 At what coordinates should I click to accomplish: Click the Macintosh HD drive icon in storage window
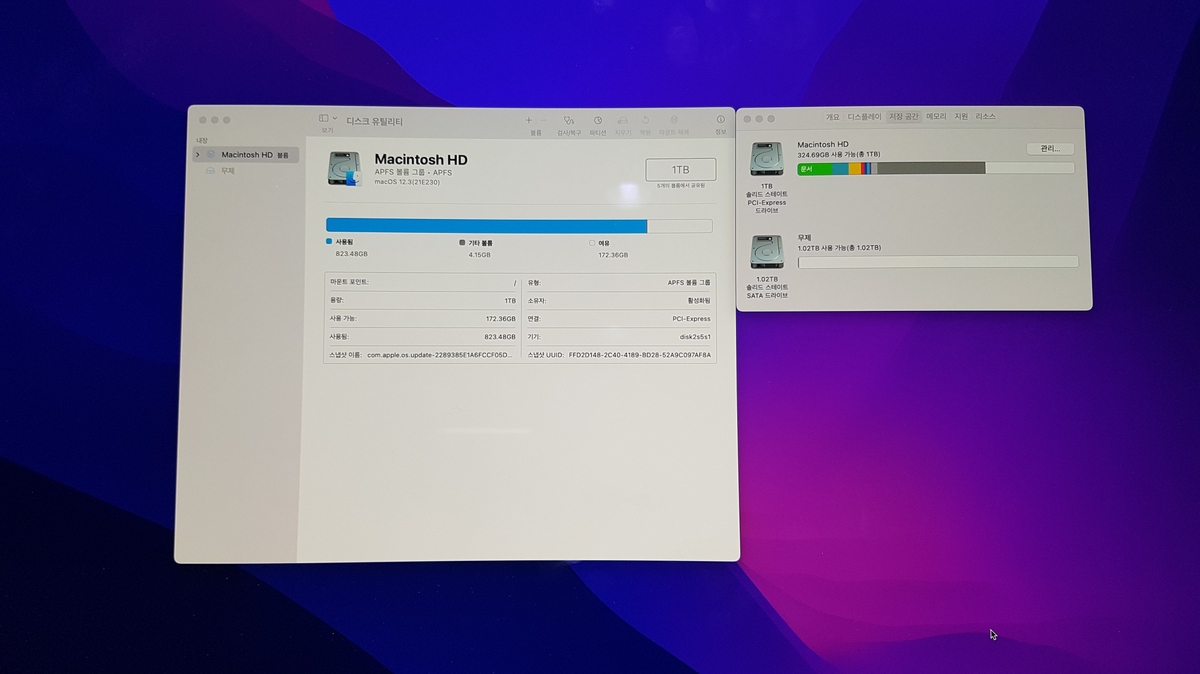click(x=767, y=161)
